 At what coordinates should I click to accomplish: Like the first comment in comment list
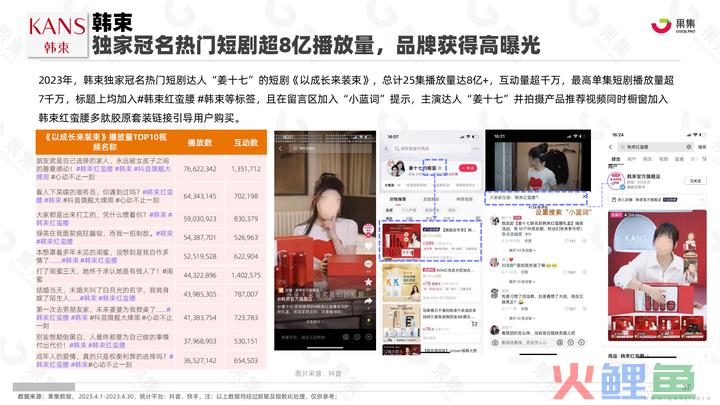click(568, 241)
